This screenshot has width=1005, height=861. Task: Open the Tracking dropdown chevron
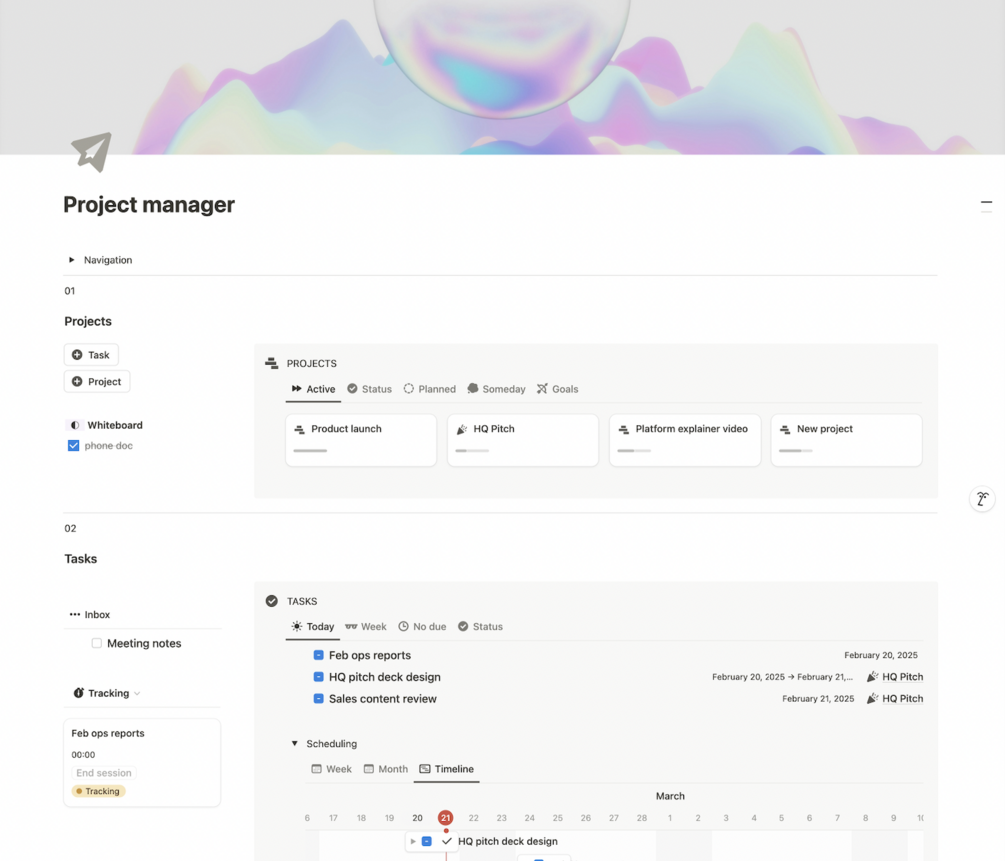[137, 694]
